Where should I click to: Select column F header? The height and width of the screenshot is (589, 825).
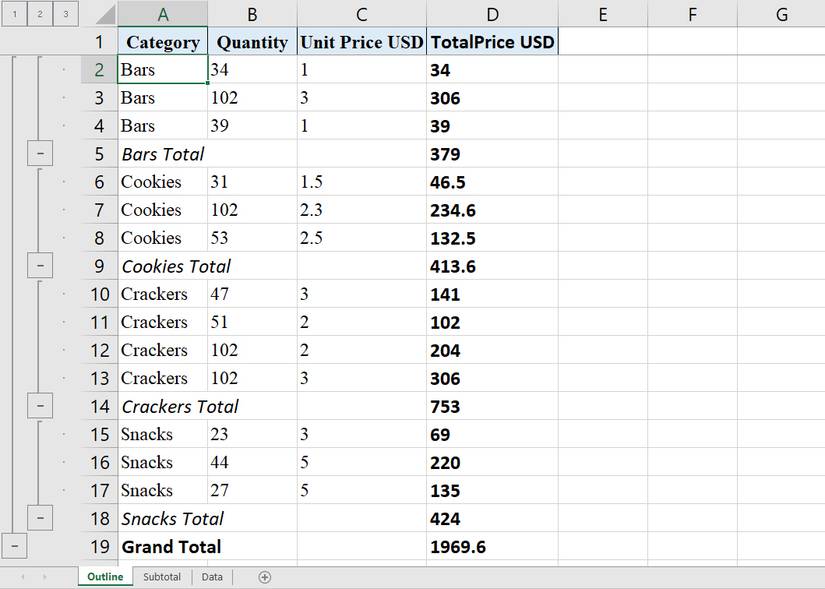click(x=692, y=14)
